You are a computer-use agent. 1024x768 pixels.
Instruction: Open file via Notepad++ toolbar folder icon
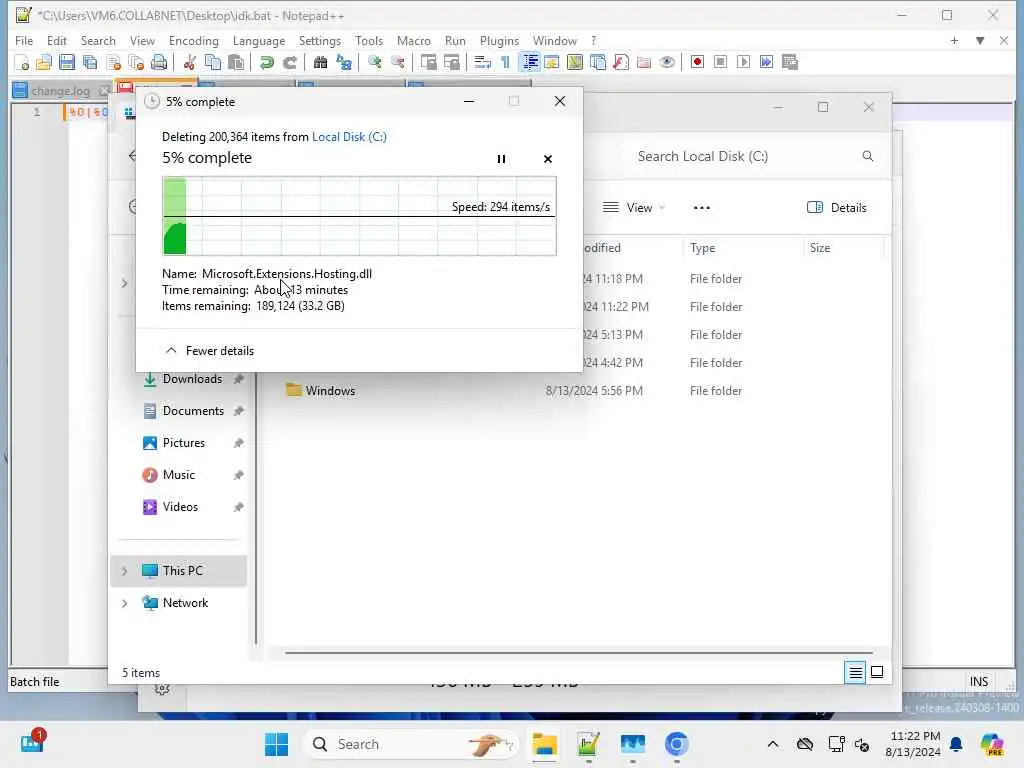click(44, 62)
